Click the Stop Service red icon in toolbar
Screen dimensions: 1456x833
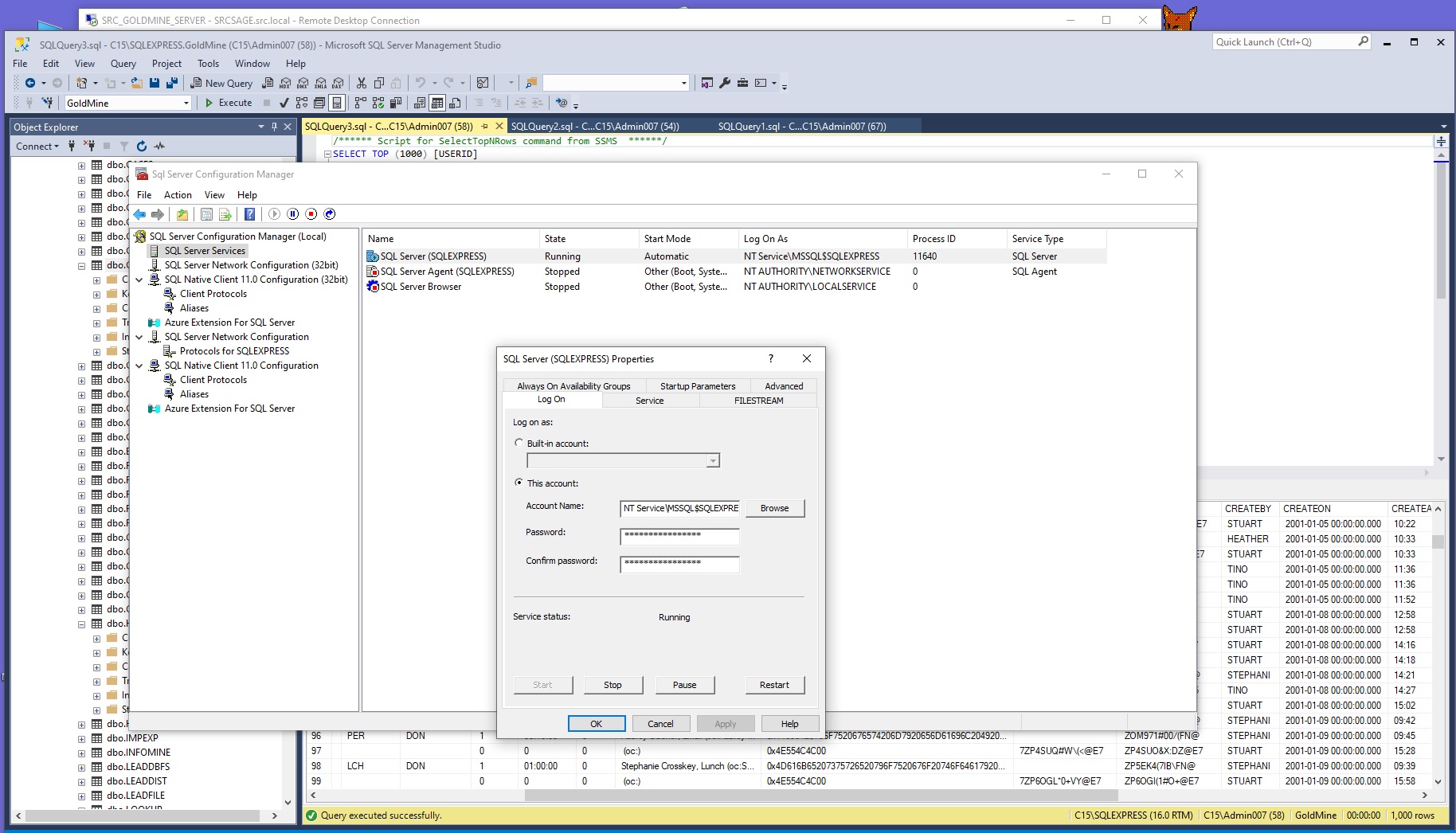pyautogui.click(x=311, y=214)
